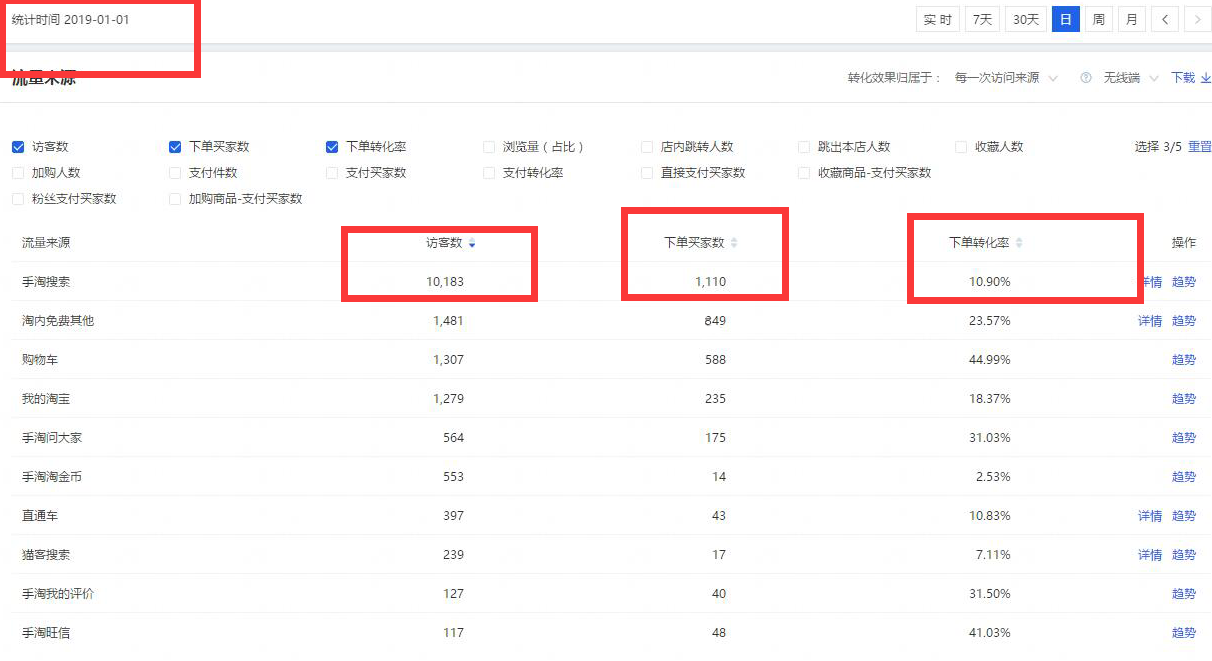Open 趋势 for 猫客搜索 row
Viewport: 1212px width, 661px height.
[x=1184, y=555]
